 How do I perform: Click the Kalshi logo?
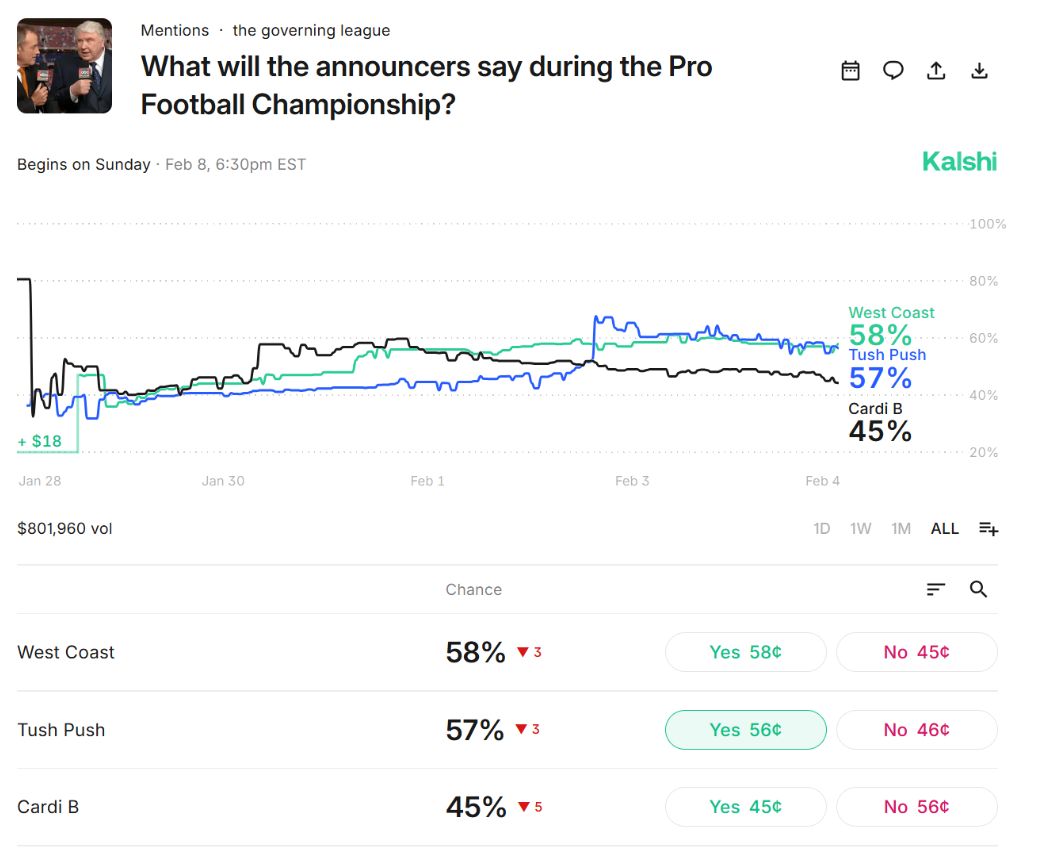(959, 161)
